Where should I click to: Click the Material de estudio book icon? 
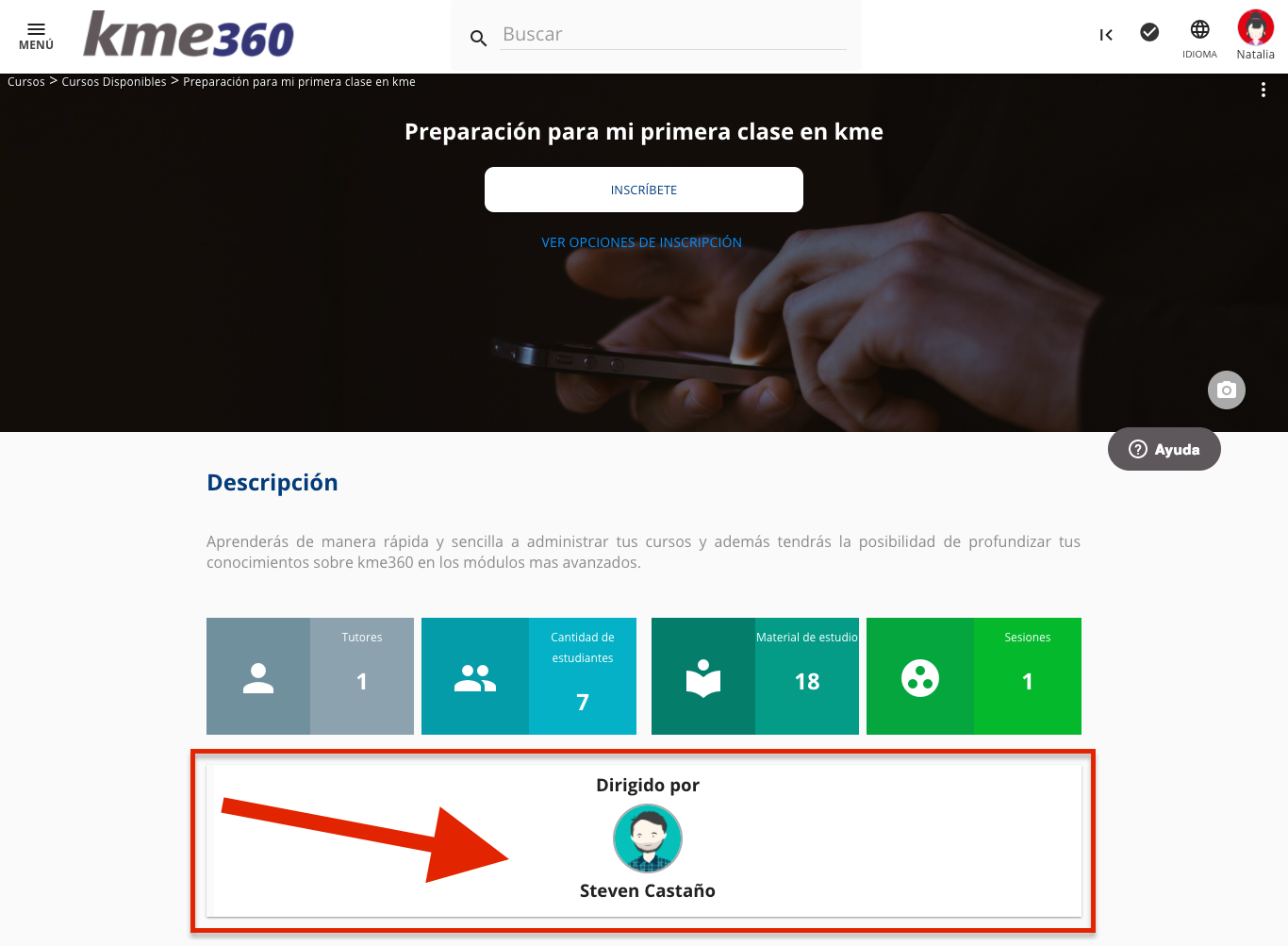click(x=703, y=676)
